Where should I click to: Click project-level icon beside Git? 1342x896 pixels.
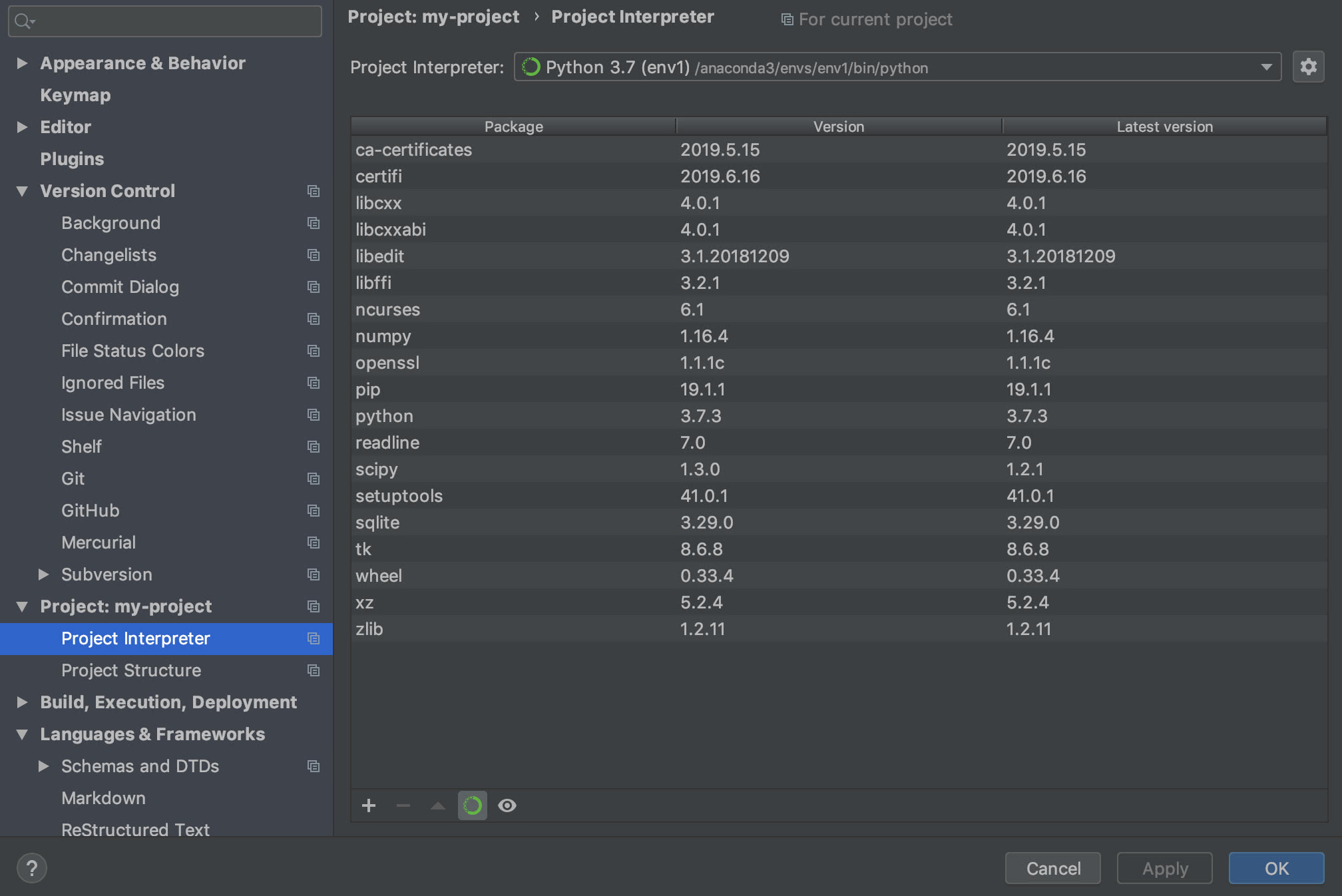click(314, 479)
